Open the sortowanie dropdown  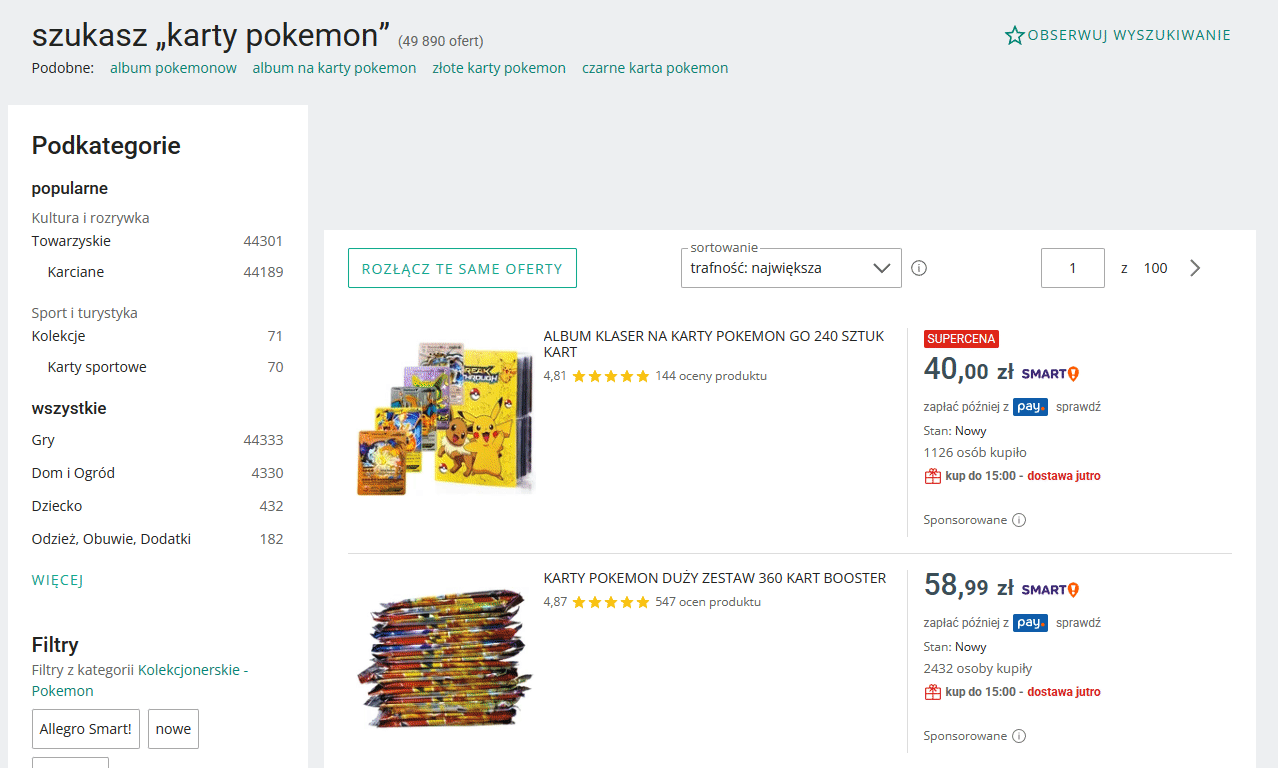790,268
